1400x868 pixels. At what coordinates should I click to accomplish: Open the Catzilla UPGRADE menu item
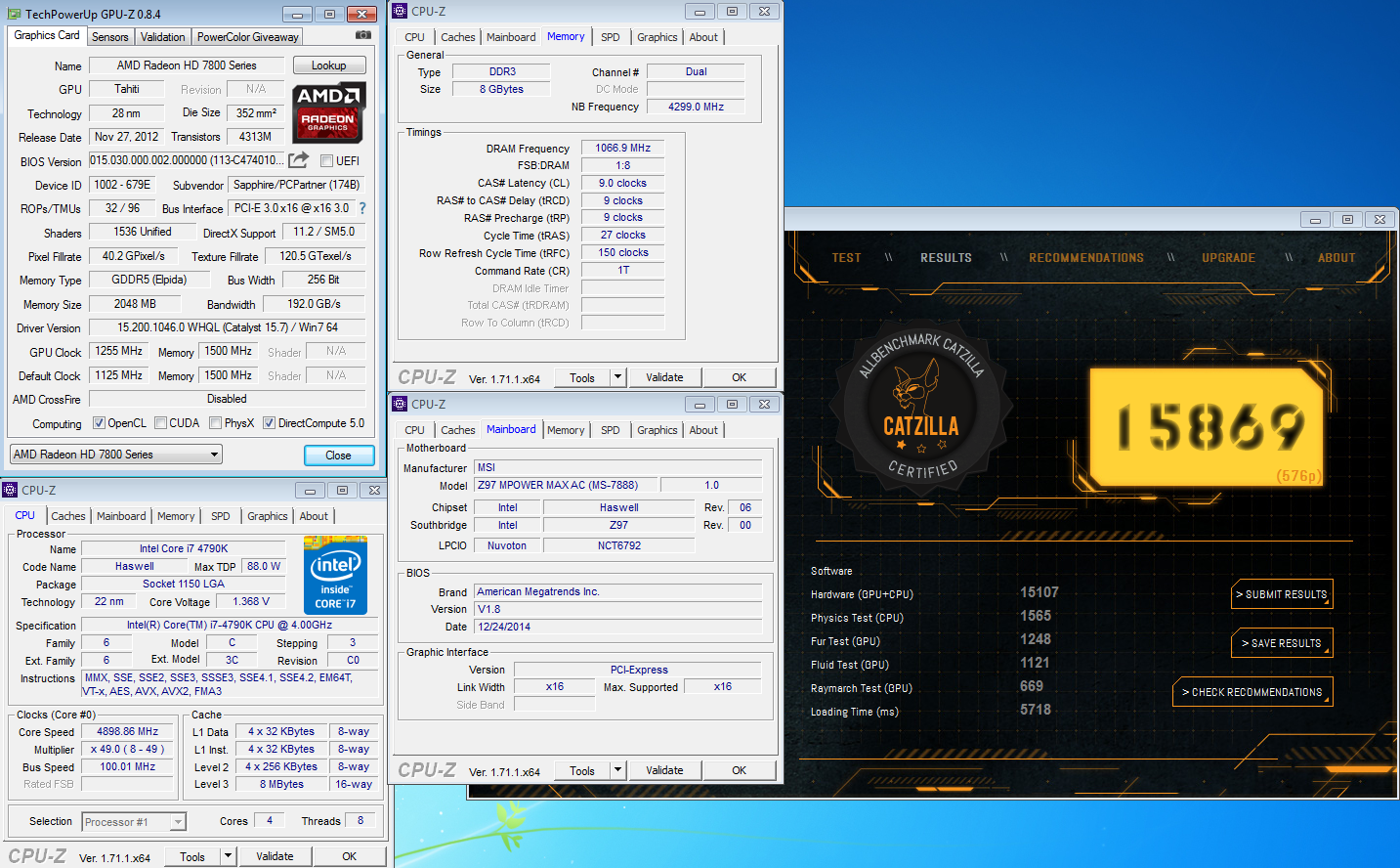pyautogui.click(x=1229, y=258)
